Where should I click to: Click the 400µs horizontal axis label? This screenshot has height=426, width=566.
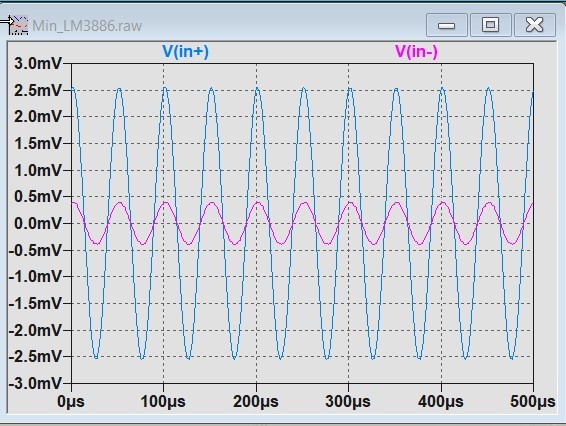point(441,401)
